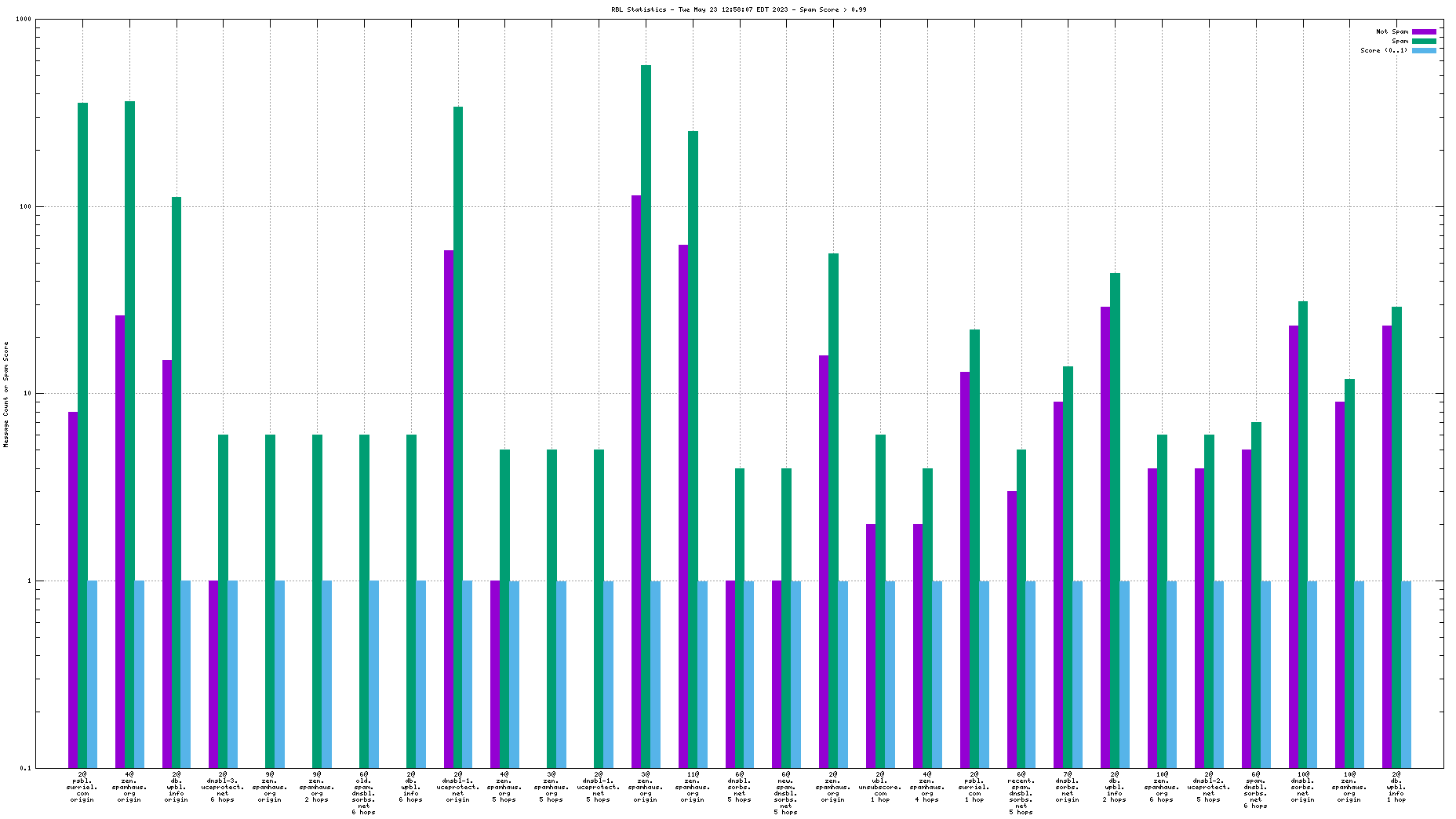Image resolution: width=1456 pixels, height=819 pixels.
Task: Click the 0.1 tick on y-axis
Action: 25,768
